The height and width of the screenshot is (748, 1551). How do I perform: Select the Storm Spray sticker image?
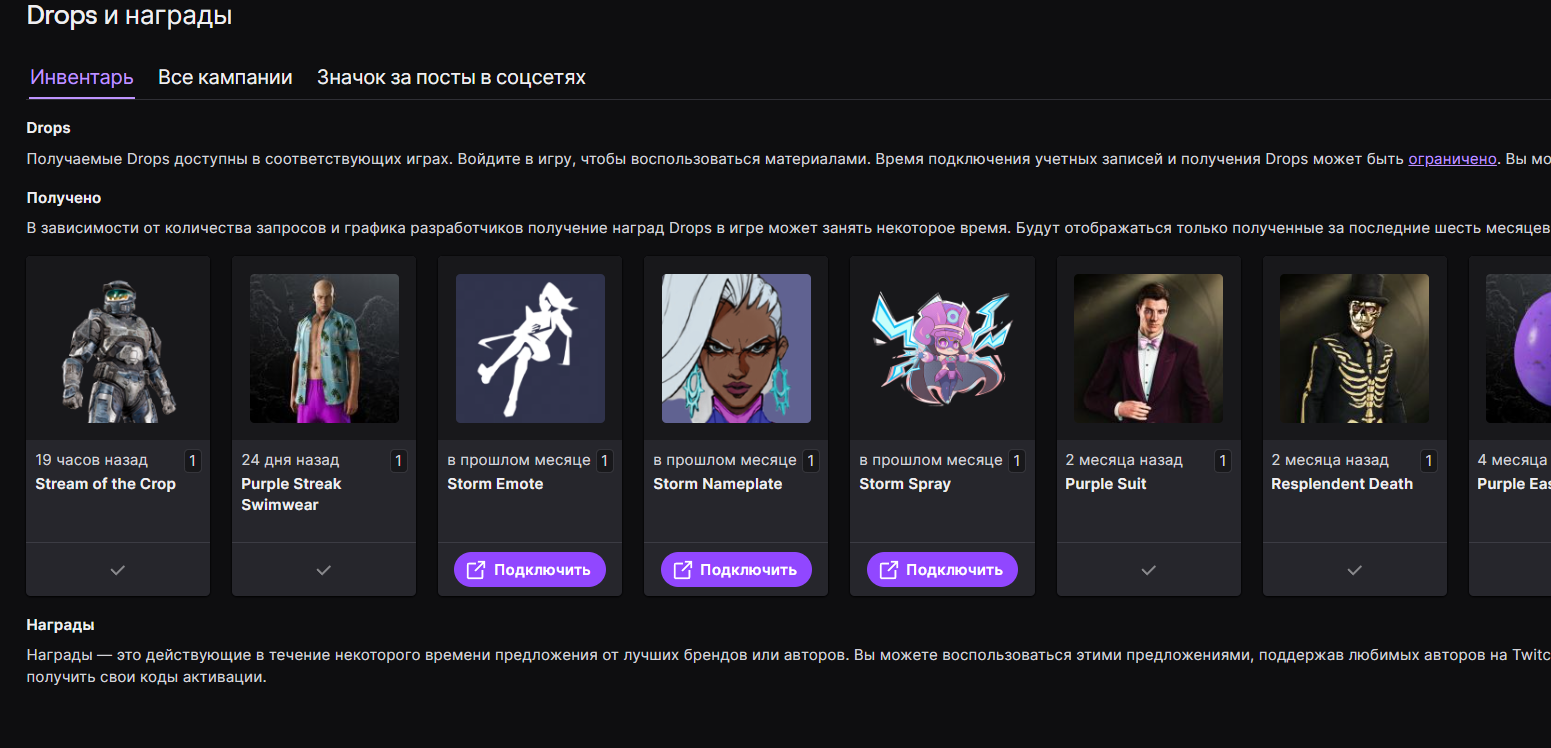[x=942, y=348]
